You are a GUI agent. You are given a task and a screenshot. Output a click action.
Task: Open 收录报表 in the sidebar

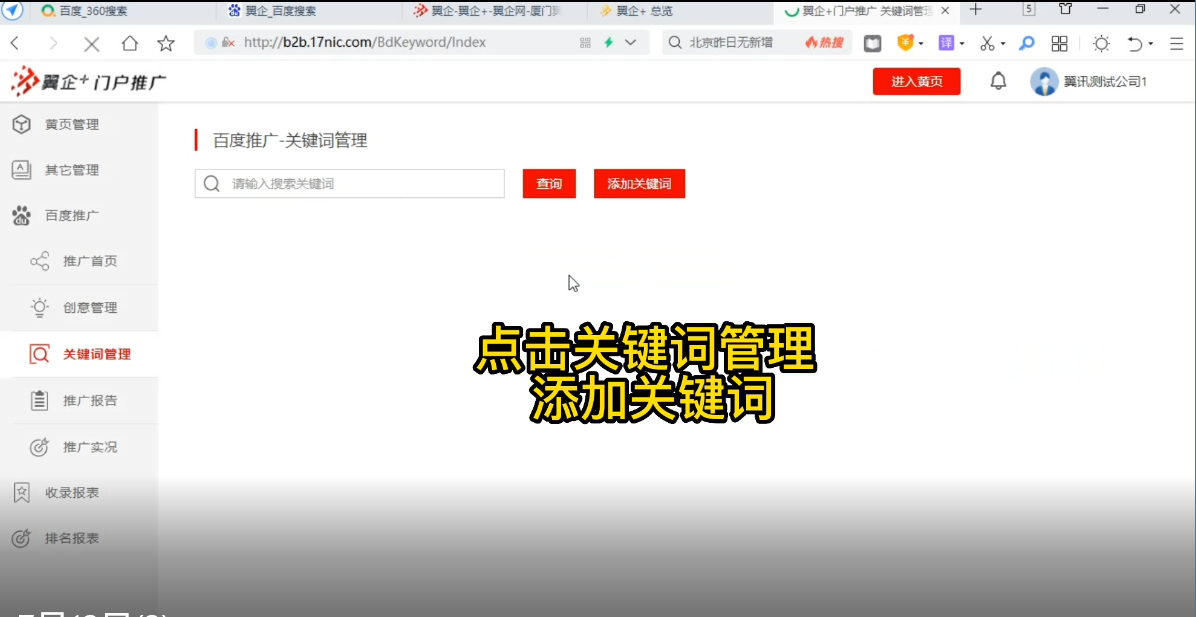click(72, 493)
